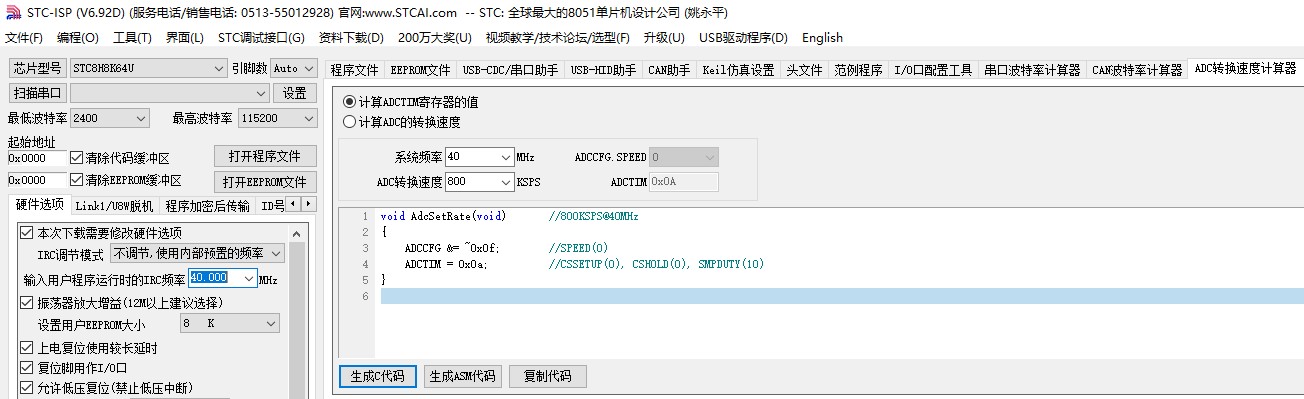Select the 串口波特率计算器 tab
Viewport: 1304px width, 399px height.
coord(1032,70)
